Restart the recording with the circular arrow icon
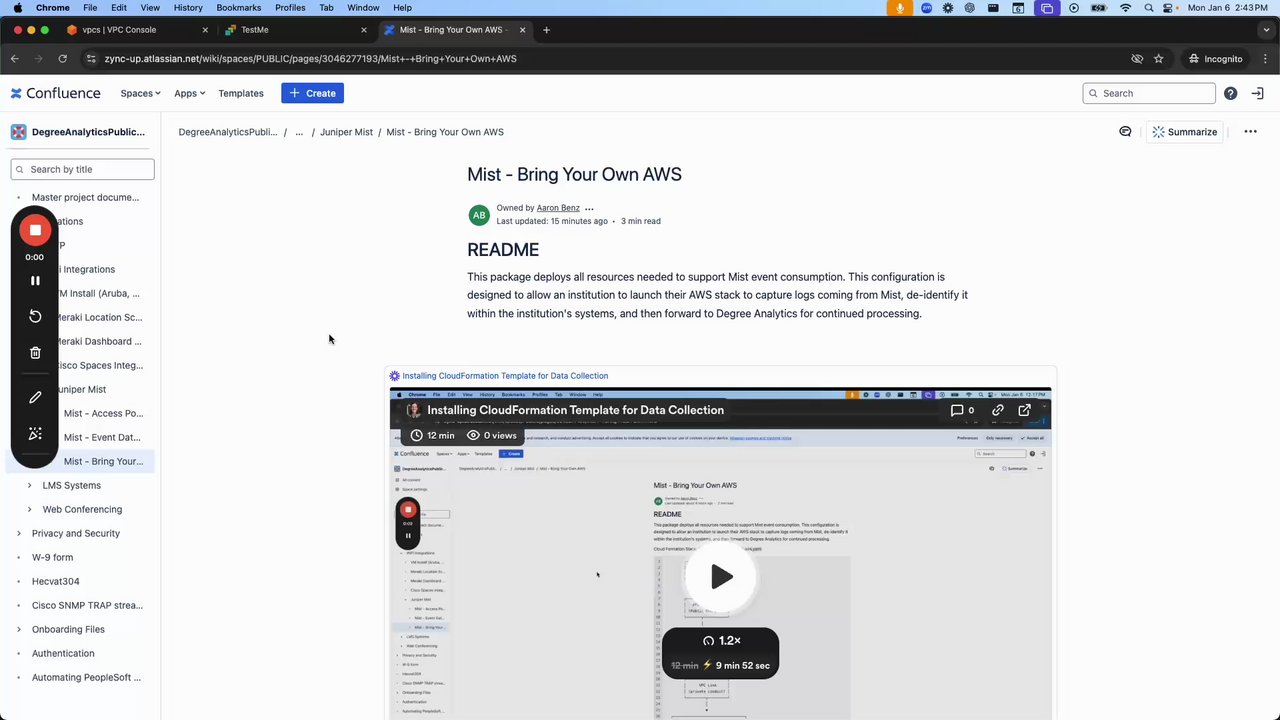The width and height of the screenshot is (1280, 720). click(x=35, y=316)
